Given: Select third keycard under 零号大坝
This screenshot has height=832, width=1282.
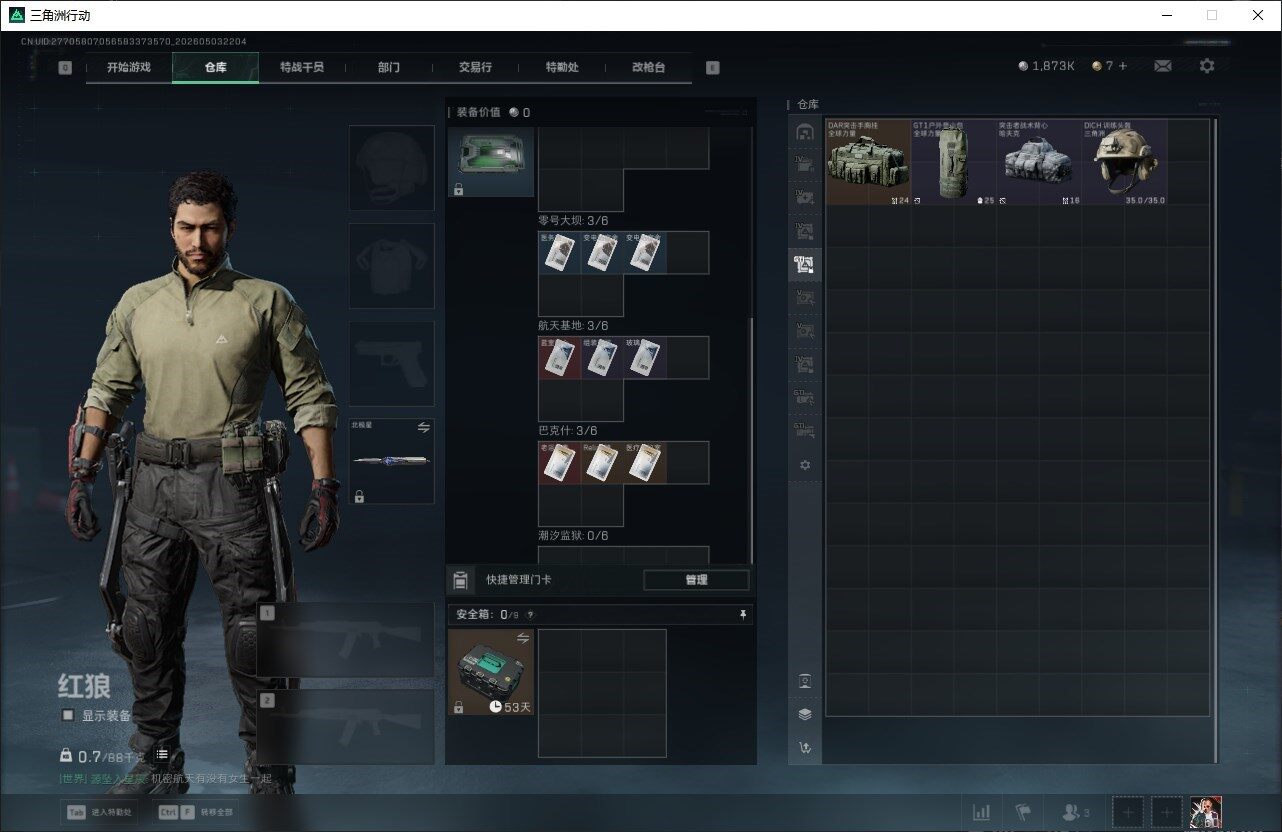Looking at the screenshot, I should coord(645,253).
